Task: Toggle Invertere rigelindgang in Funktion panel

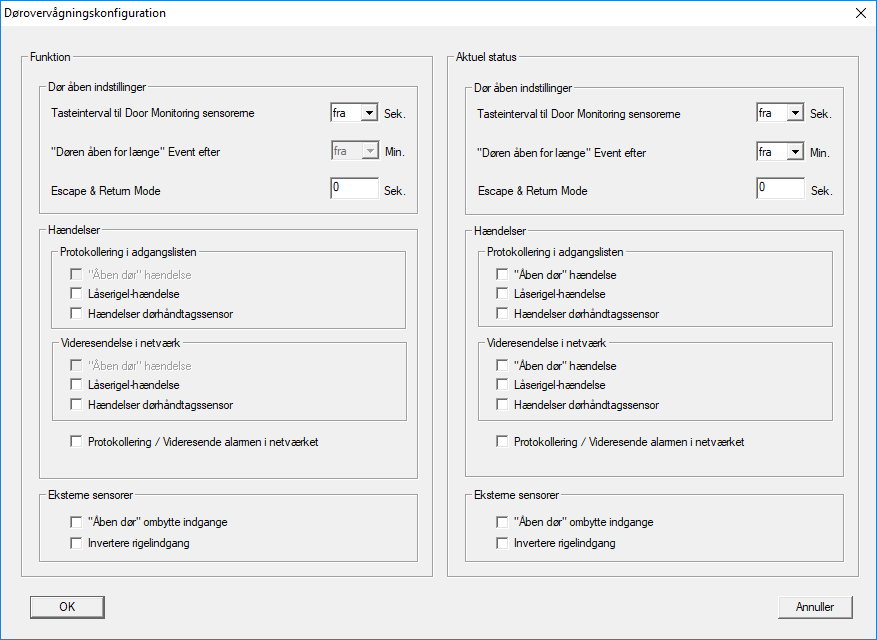Action: 76,543
